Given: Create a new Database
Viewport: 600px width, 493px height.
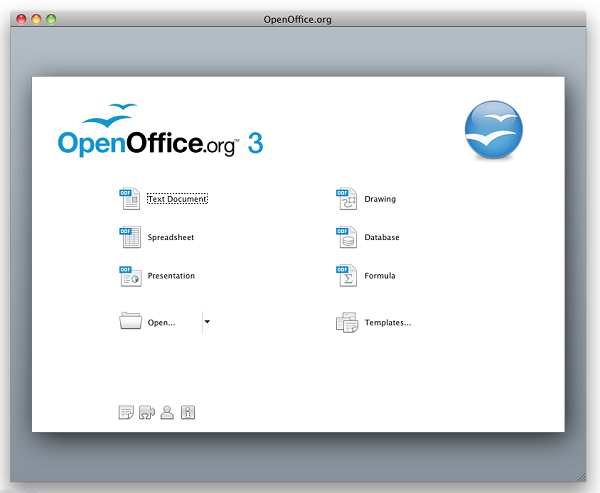Looking at the screenshot, I should (x=382, y=237).
